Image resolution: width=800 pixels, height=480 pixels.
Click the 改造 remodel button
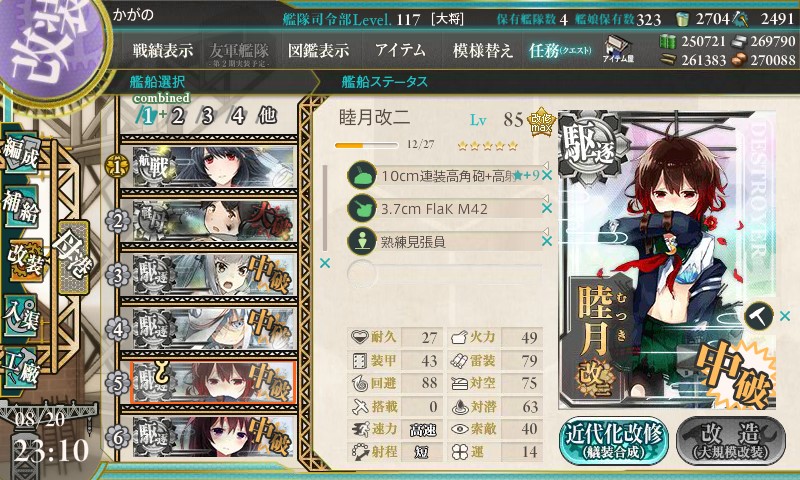pyautogui.click(x=732, y=441)
